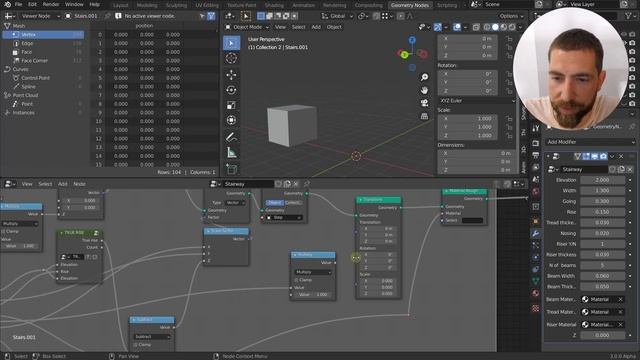Open Subtract operation dropdown on node
Screen dimensions: 640x360
point(152,336)
